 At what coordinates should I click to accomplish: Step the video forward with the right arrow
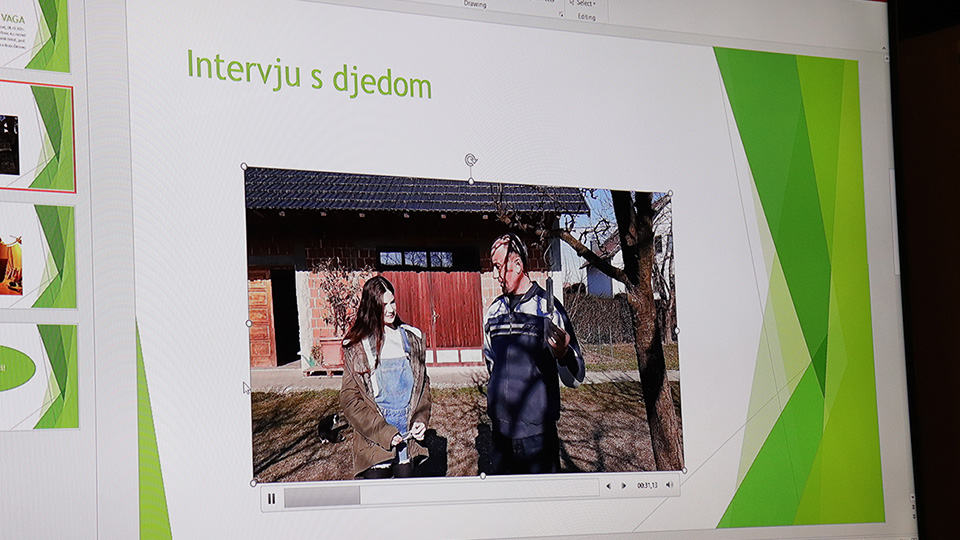[623, 486]
